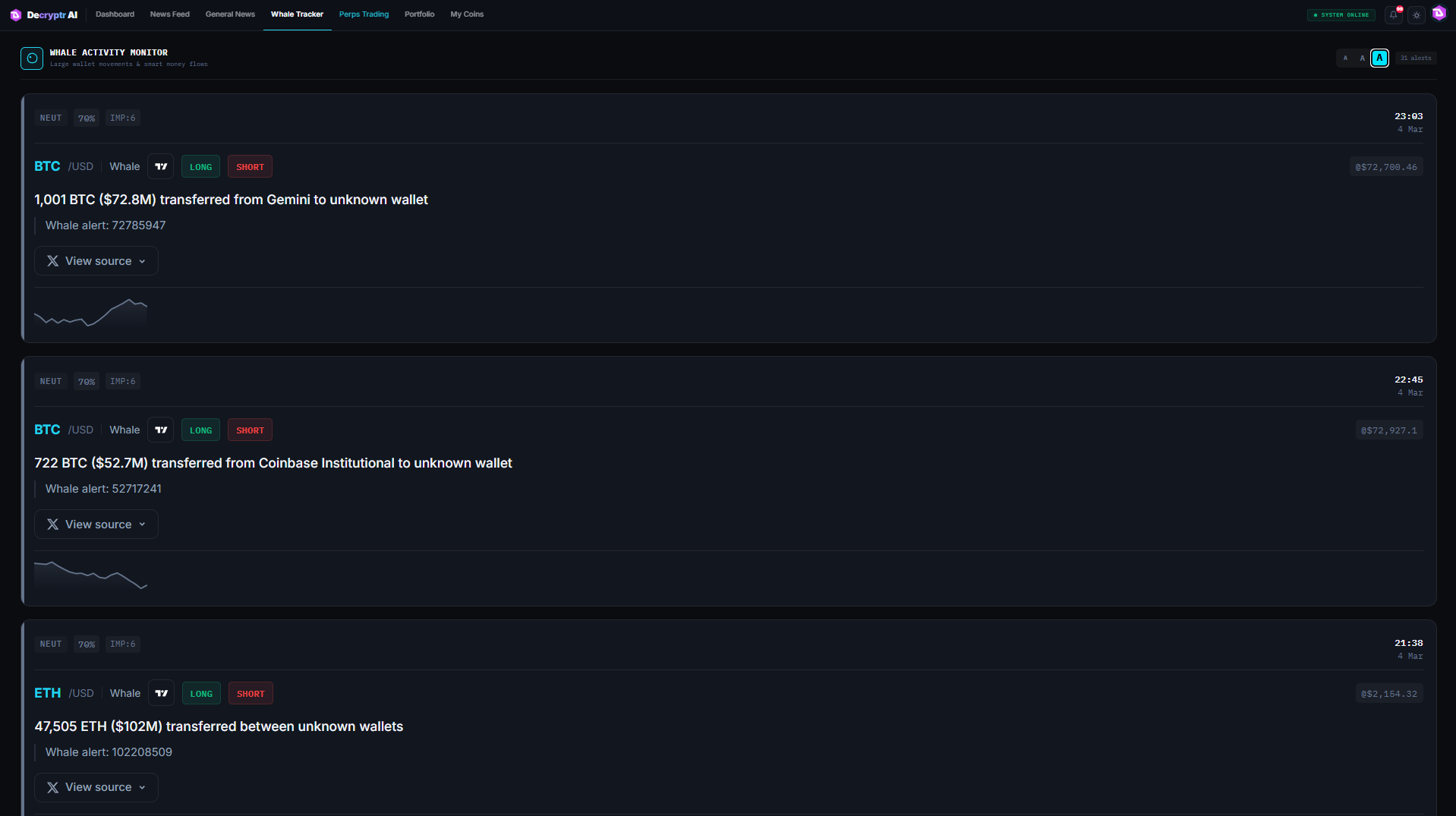The image size is (1456, 816).
Task: Toggle the light/dark theme sun icon
Action: pos(1417,14)
